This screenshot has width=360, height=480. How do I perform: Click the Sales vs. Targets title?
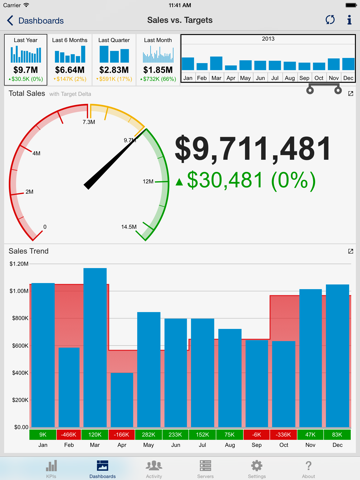pos(180,20)
